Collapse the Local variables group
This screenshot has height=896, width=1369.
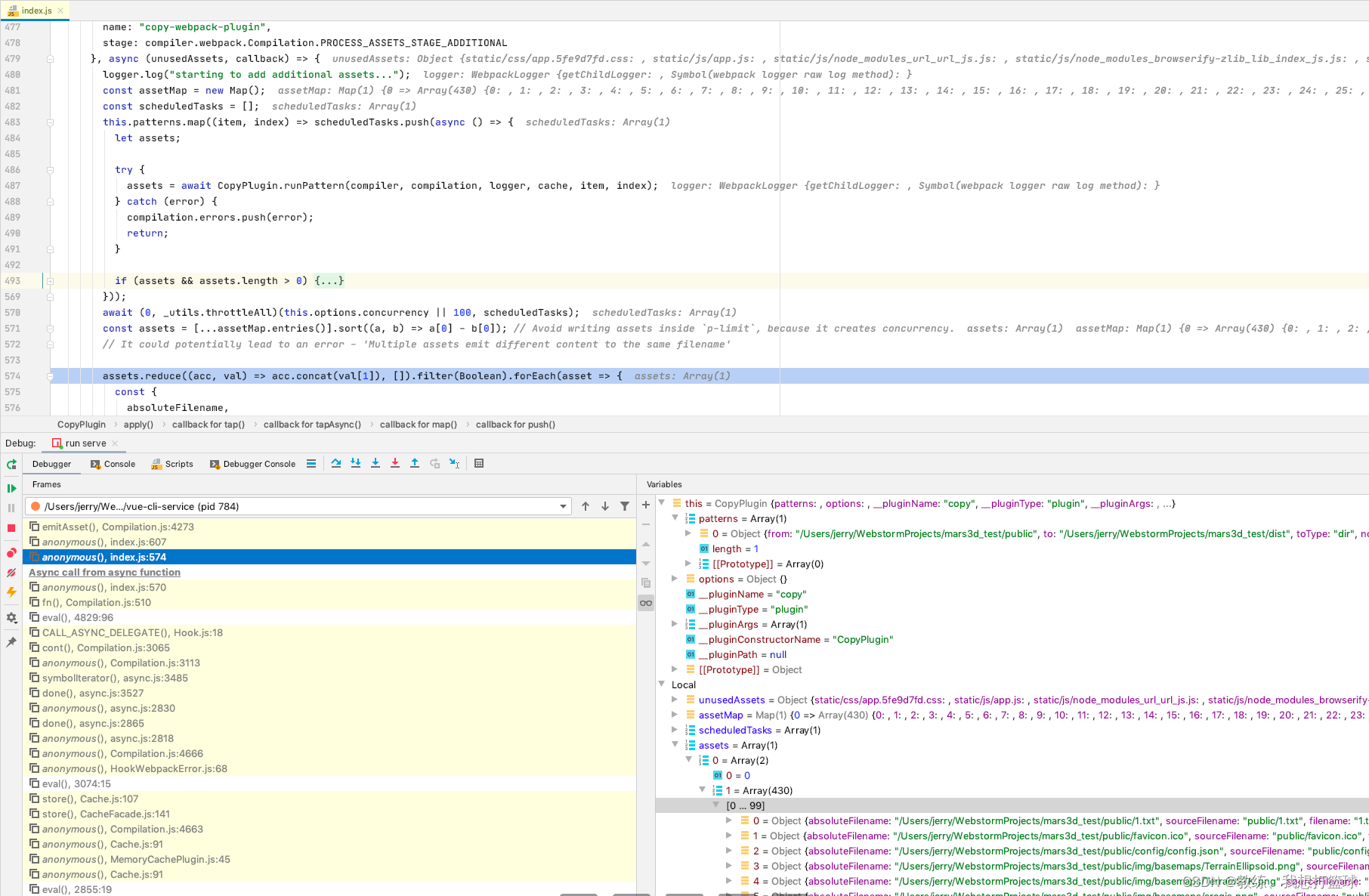click(x=662, y=684)
